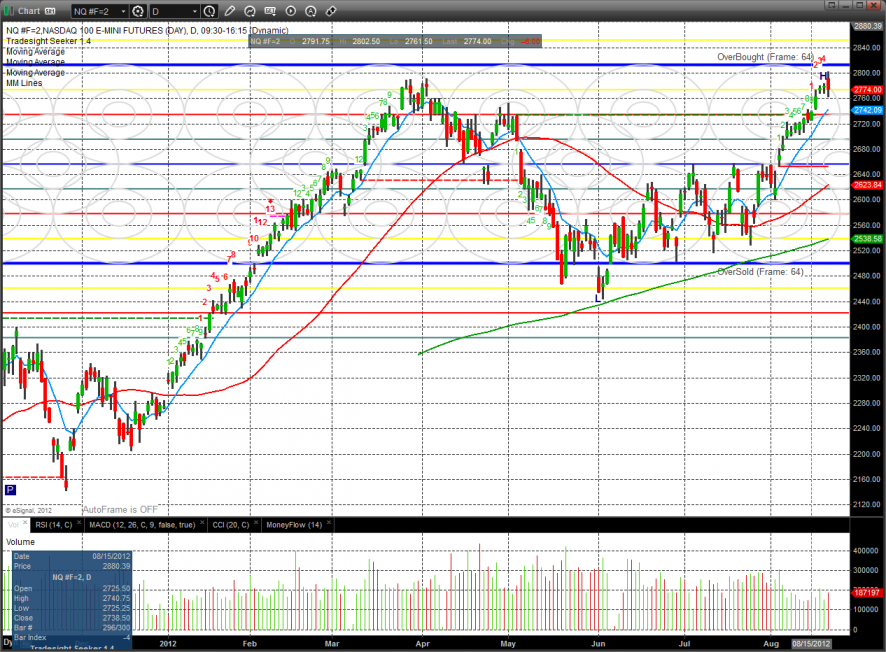Viewport: 886px width, 652px height.
Task: Click the 2738.50 Close value in cursor window
Action: coord(116,618)
